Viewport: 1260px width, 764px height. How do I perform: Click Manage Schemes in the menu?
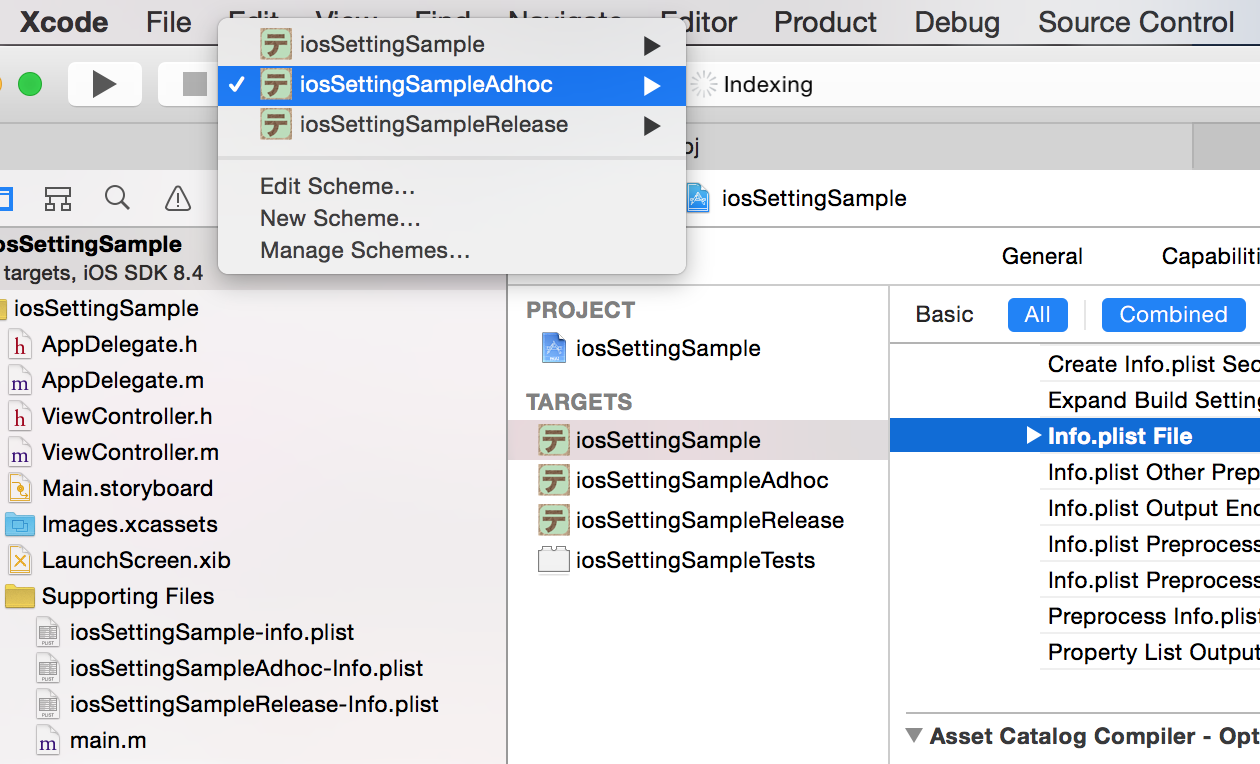pyautogui.click(x=351, y=250)
